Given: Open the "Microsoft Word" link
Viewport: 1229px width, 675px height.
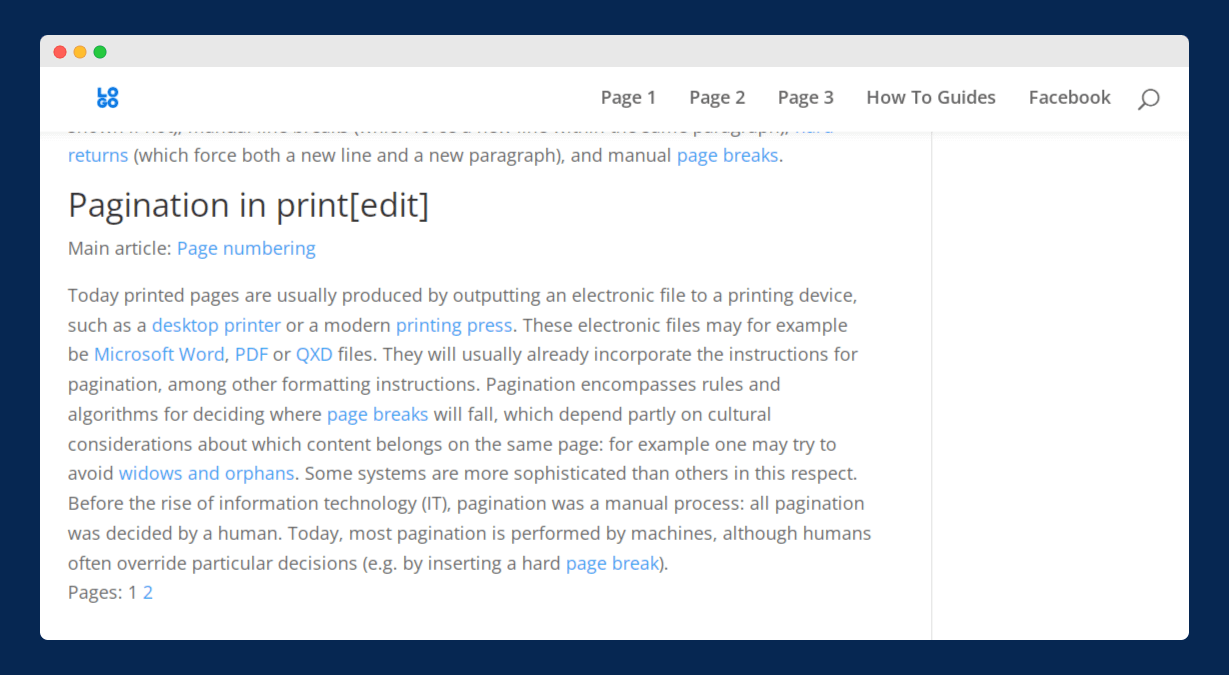Looking at the screenshot, I should 159,354.
